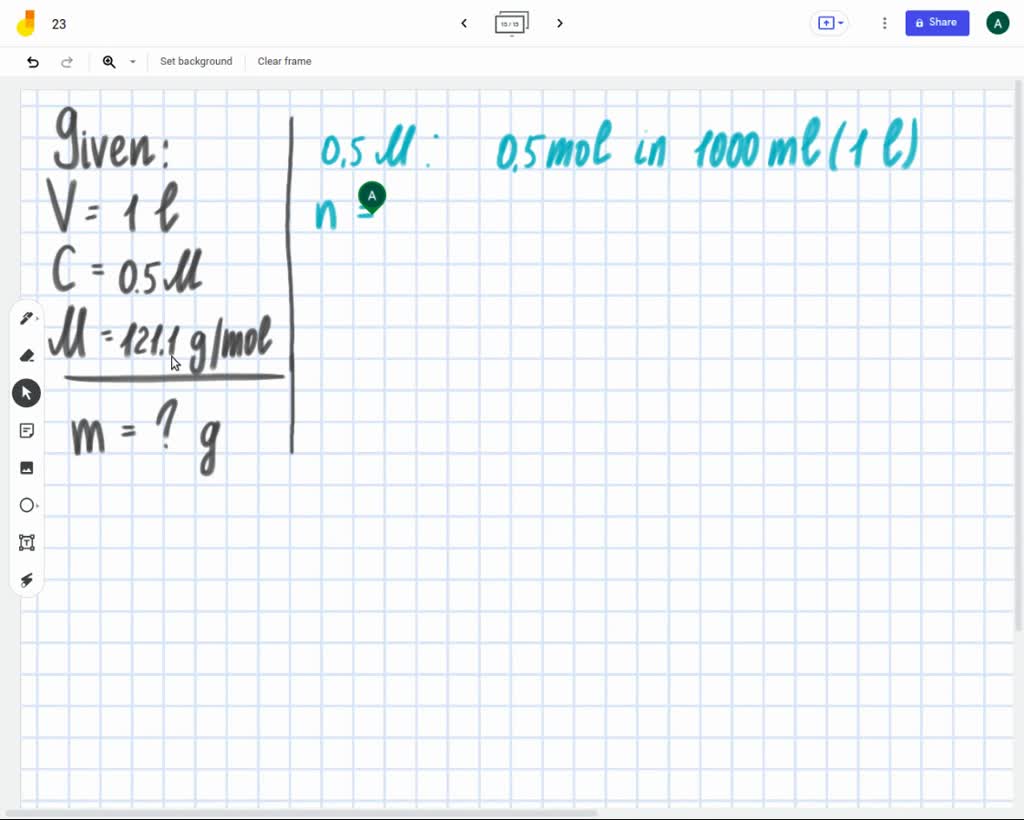Image resolution: width=1024 pixels, height=820 pixels.
Task: Open the Share dialog
Action: pyautogui.click(x=936, y=22)
